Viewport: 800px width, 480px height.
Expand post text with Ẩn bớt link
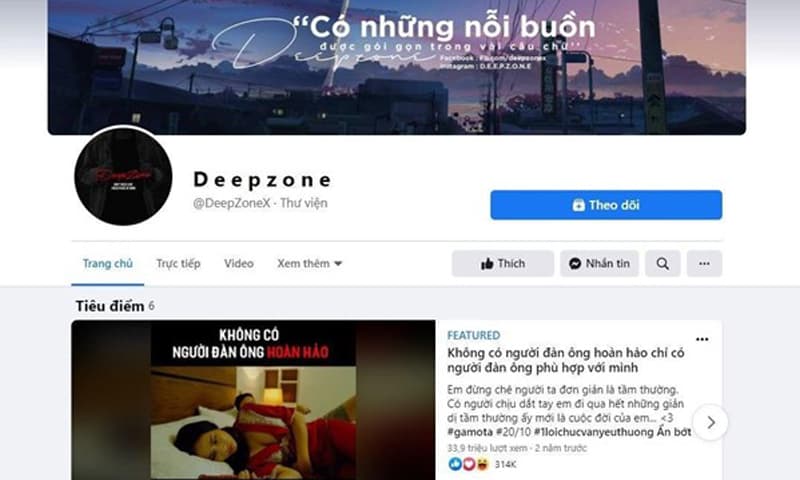673,432
